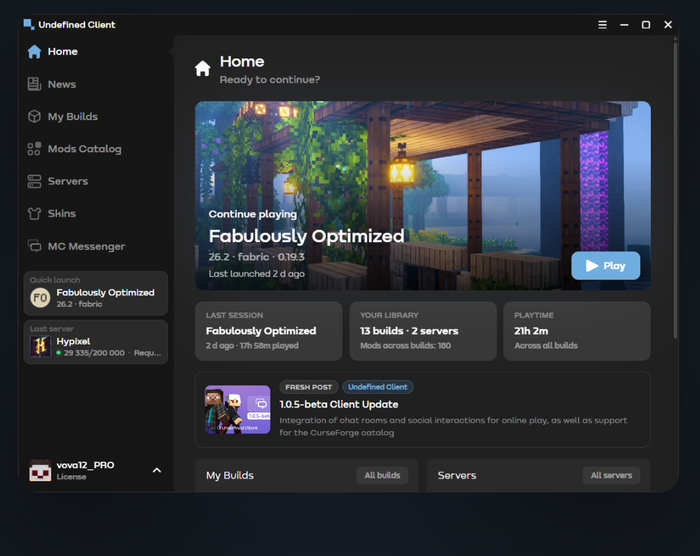This screenshot has height=556, width=700.
Task: Click "Mods across builds: 180" text
Action: click(x=405, y=346)
